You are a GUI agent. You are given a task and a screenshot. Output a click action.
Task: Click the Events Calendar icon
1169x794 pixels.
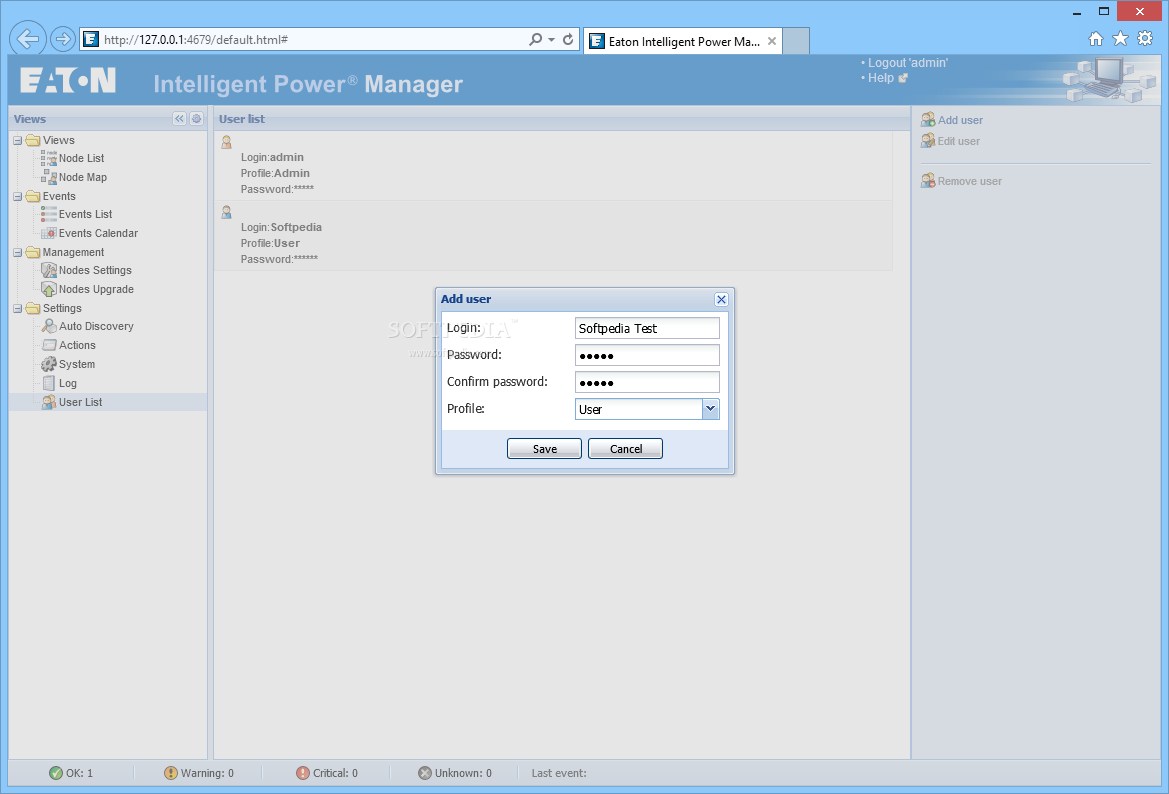pyautogui.click(x=48, y=233)
